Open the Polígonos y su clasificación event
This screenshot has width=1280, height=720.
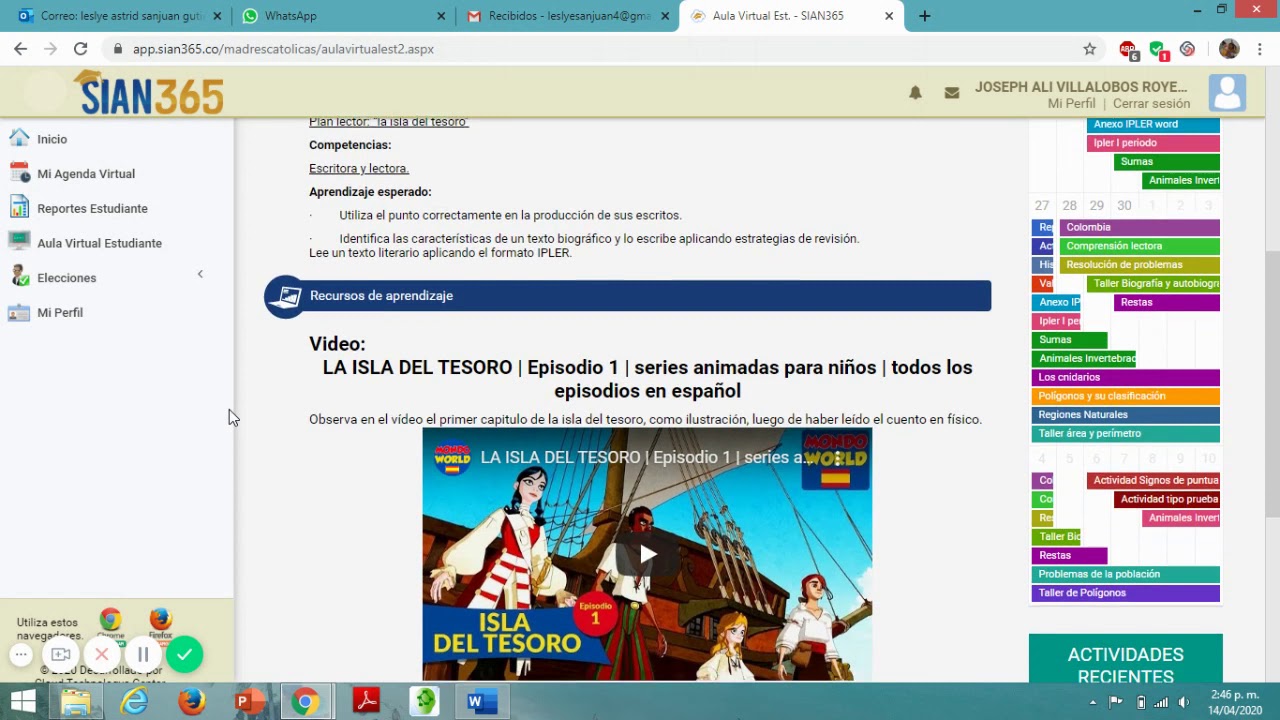pos(1125,396)
